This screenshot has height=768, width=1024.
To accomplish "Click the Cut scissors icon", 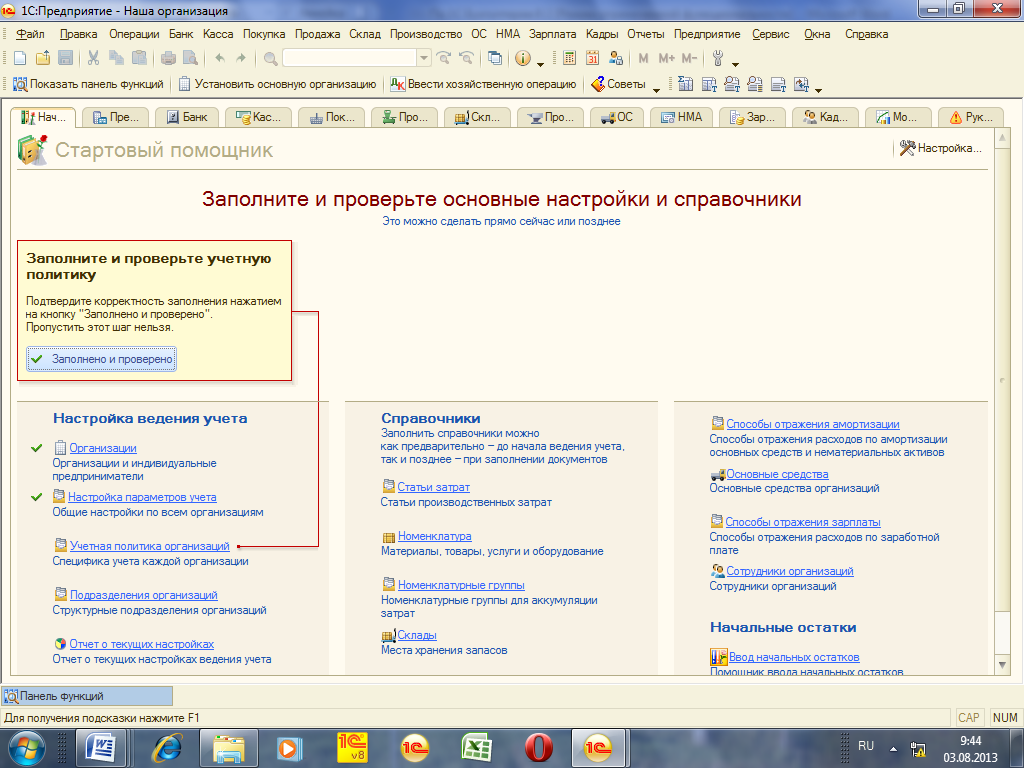I will pos(93,58).
